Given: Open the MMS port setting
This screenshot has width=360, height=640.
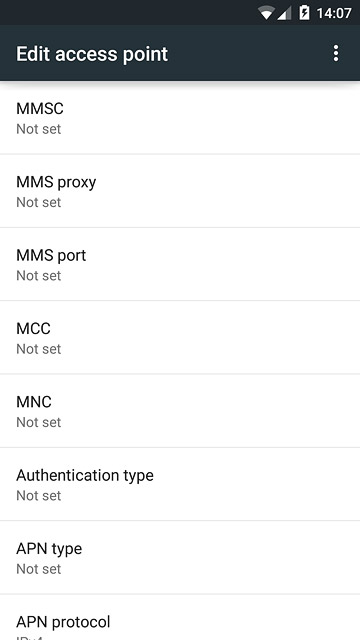Looking at the screenshot, I should click(180, 264).
